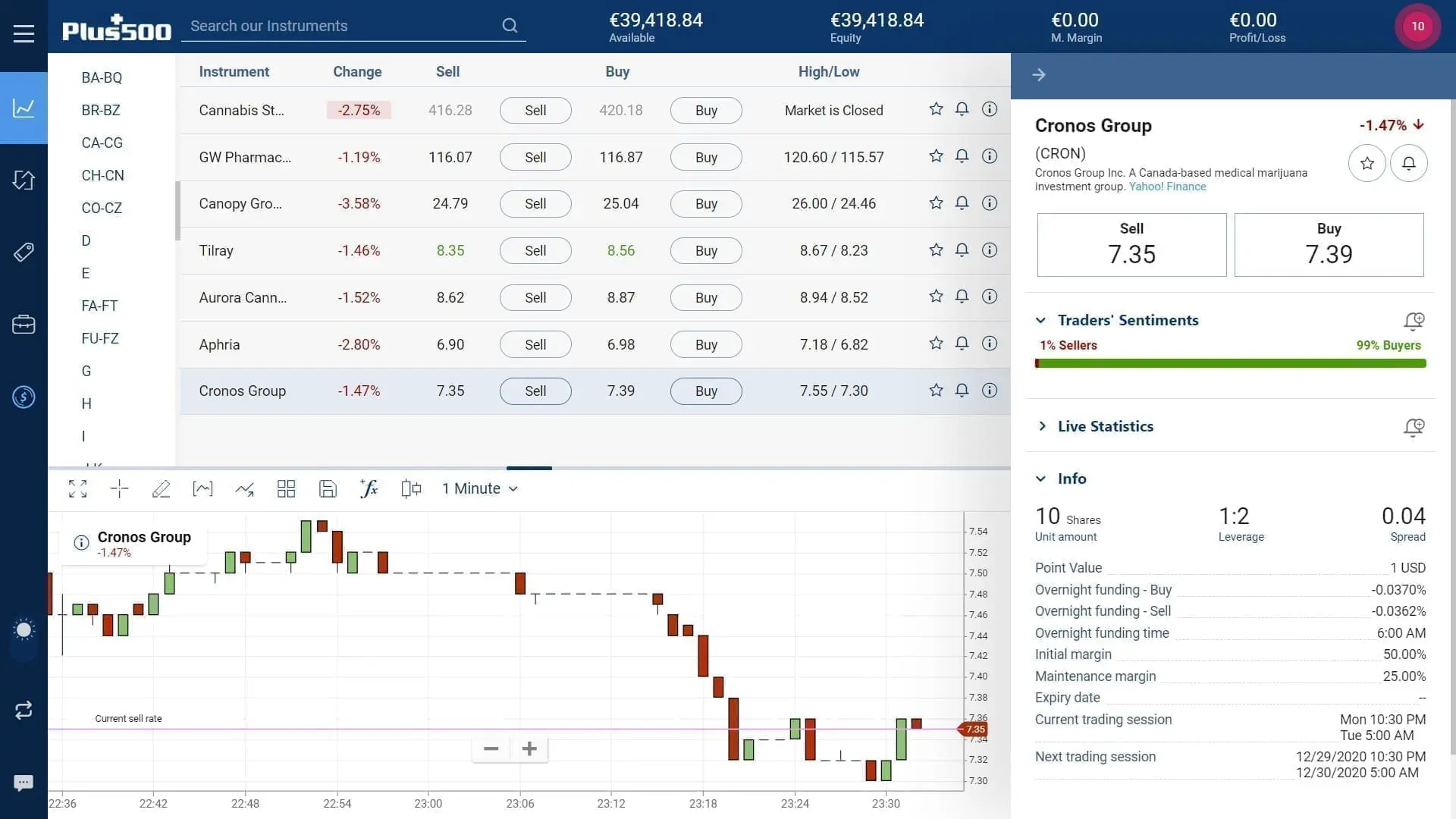Favorite Canopy Gro... with its star
The image size is (1456, 819).
click(936, 203)
